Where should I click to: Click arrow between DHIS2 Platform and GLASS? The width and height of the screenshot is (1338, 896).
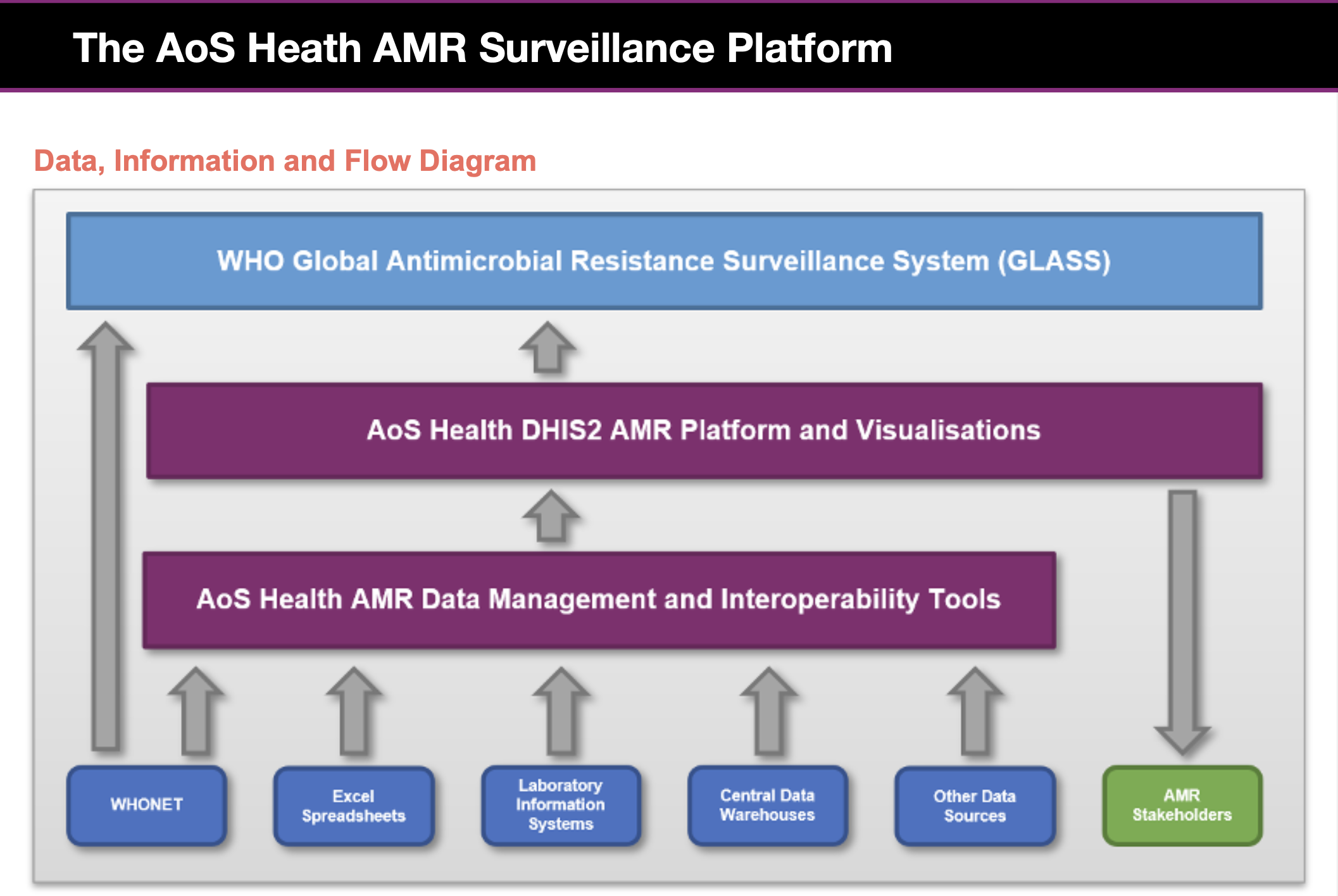click(x=547, y=348)
